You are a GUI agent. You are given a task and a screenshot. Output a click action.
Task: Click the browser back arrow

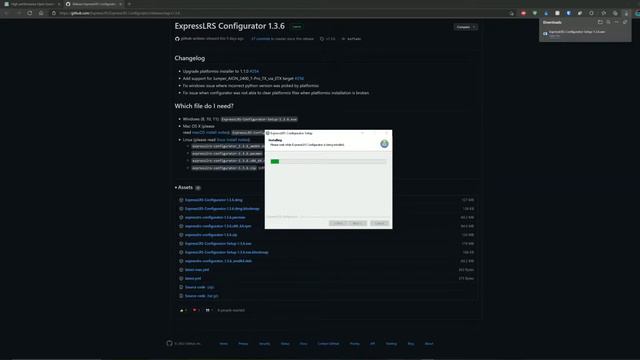7,13
